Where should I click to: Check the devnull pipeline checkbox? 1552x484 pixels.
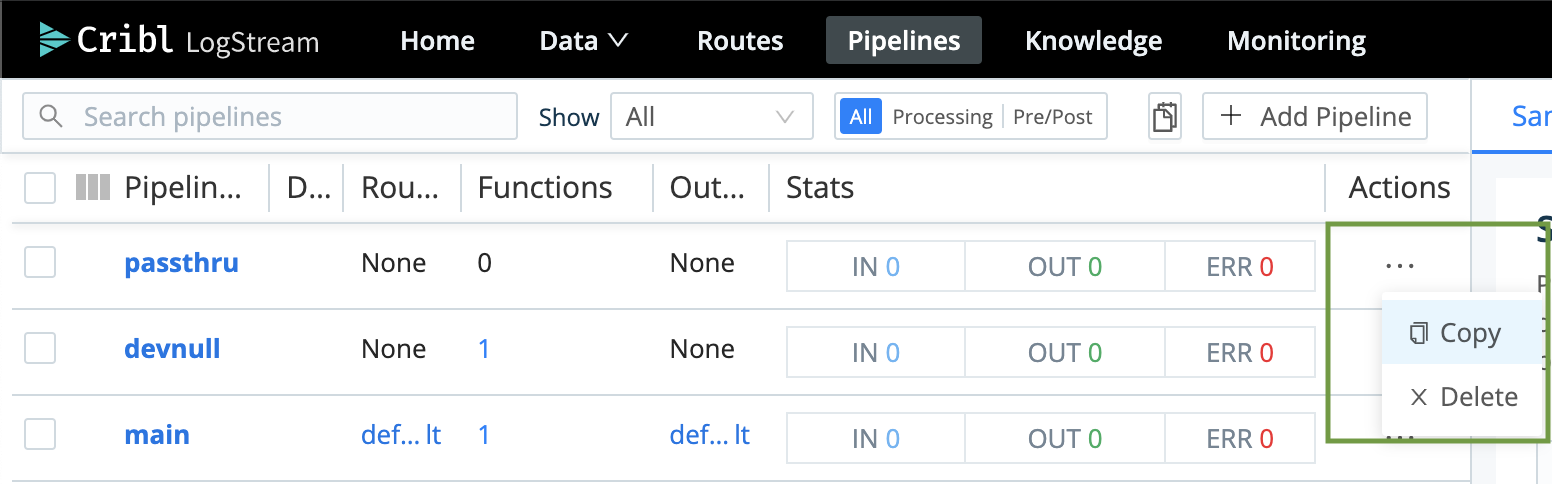coord(40,349)
